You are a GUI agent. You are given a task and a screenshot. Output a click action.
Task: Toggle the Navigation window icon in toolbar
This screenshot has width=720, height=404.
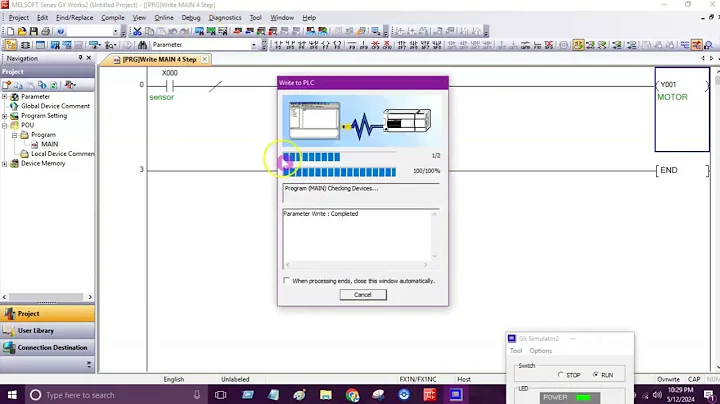pos(11,45)
